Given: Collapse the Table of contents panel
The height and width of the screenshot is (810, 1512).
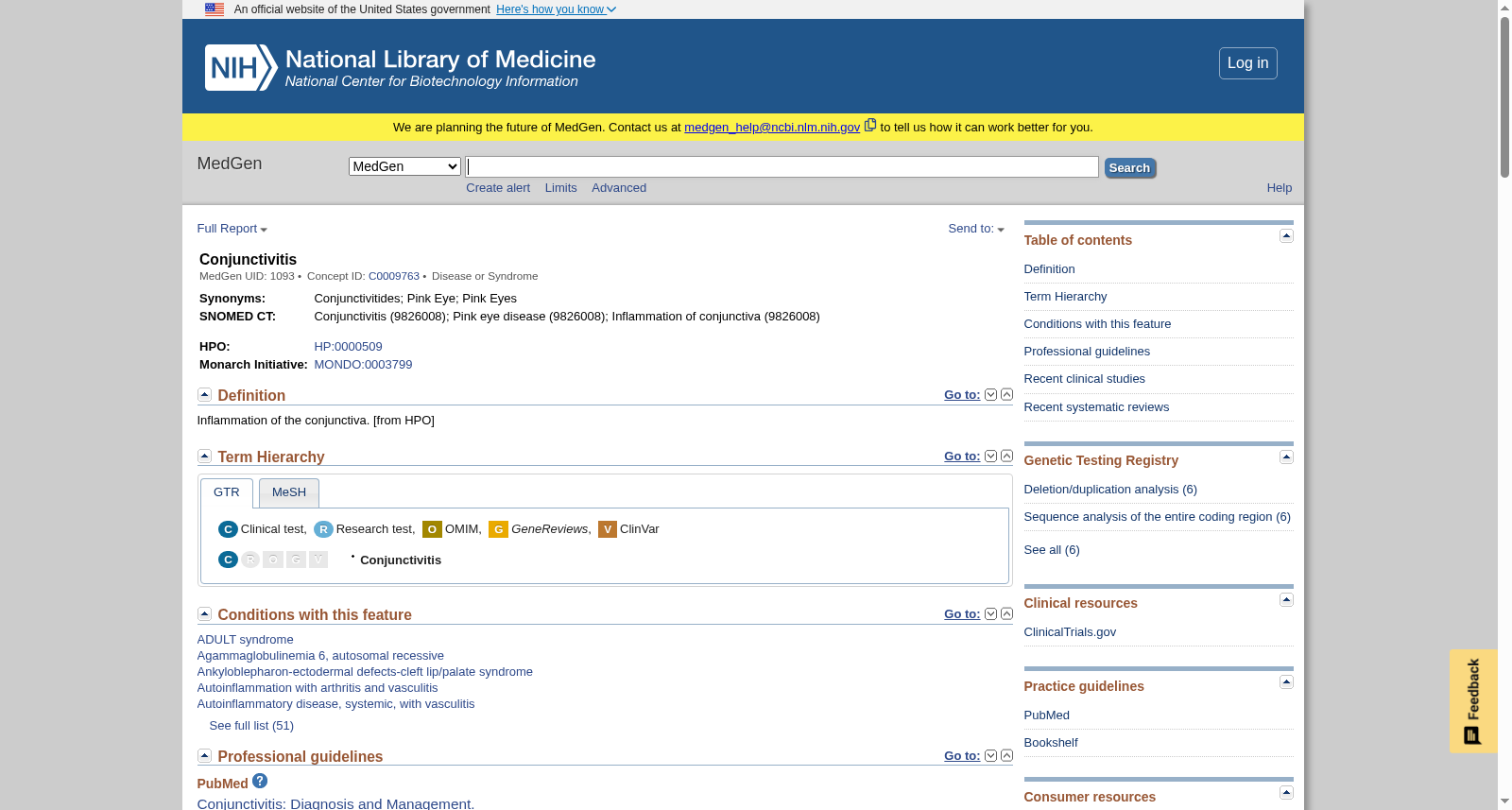Looking at the screenshot, I should pos(1286,235).
